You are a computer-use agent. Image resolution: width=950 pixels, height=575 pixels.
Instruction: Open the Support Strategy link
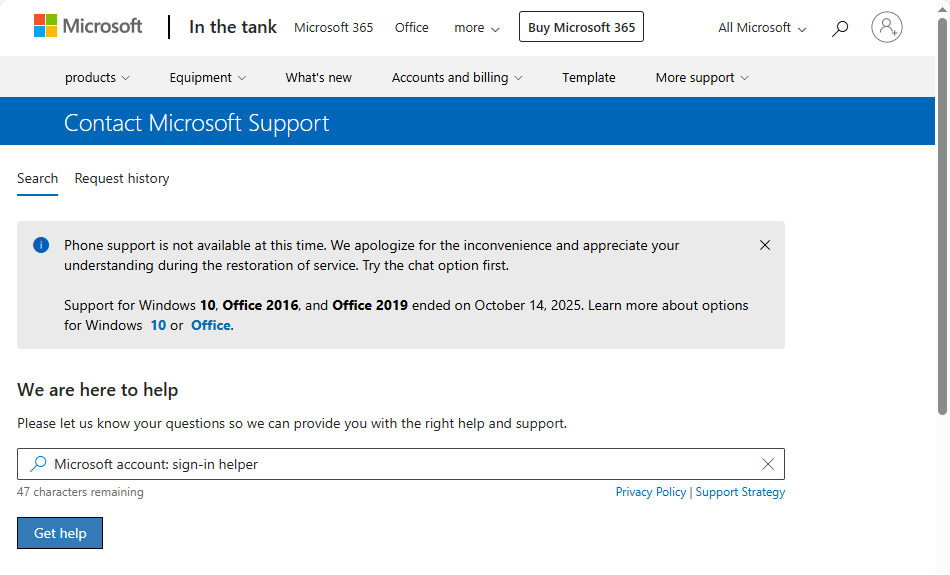(740, 492)
